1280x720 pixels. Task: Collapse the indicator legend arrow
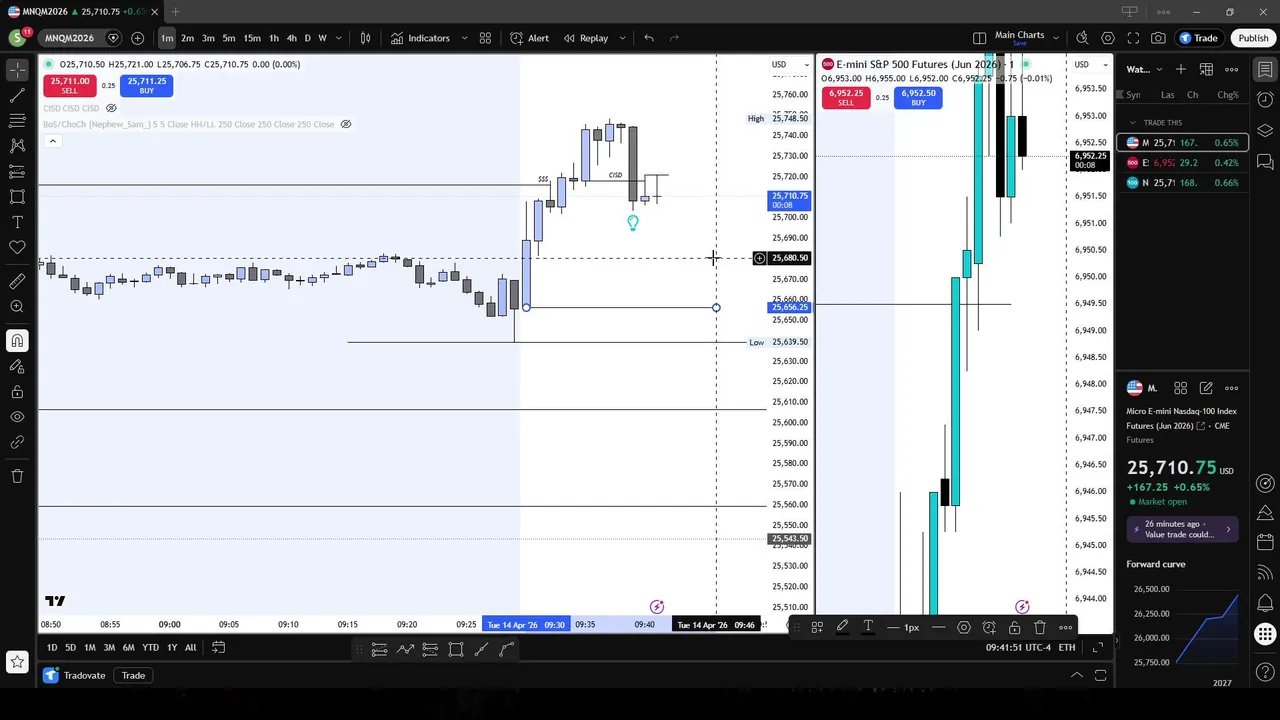tap(52, 141)
